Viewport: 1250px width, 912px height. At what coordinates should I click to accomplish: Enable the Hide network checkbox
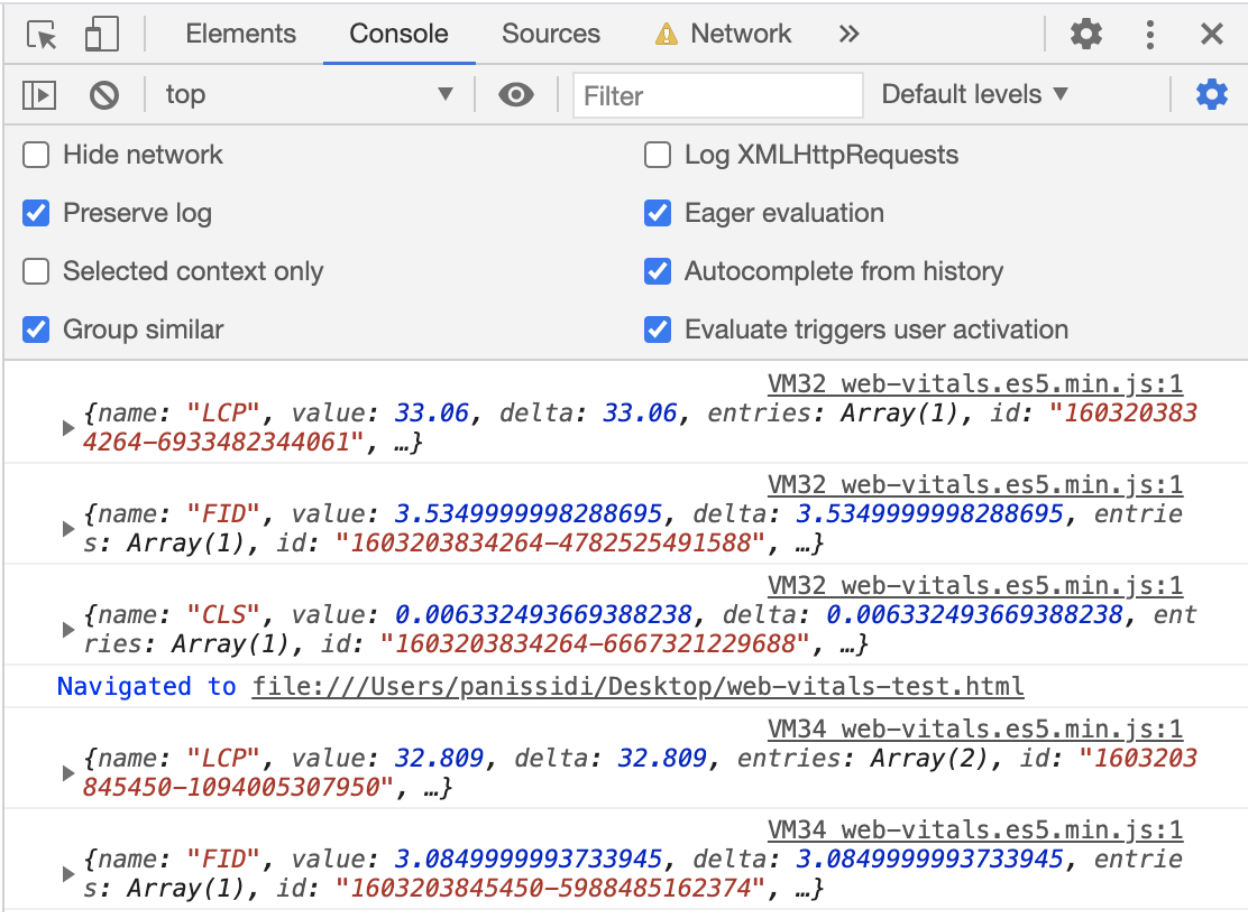click(36, 155)
